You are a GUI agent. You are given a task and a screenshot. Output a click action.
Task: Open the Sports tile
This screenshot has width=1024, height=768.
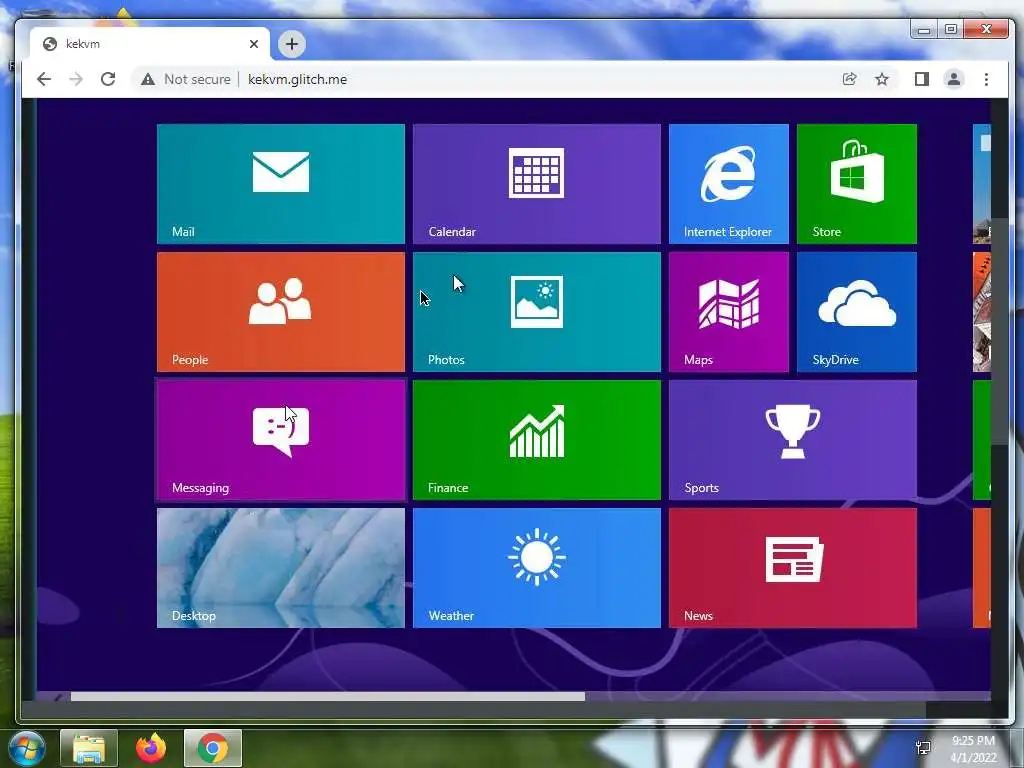[x=793, y=440]
